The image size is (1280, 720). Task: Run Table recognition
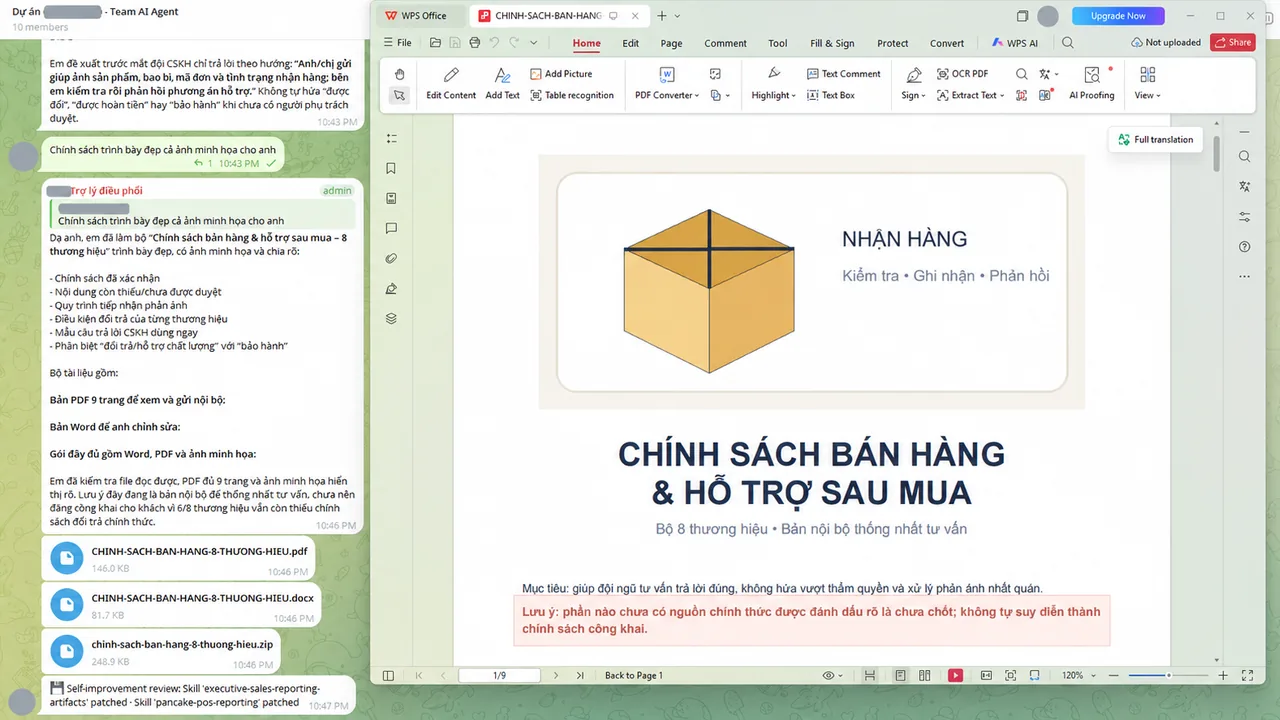(x=572, y=96)
